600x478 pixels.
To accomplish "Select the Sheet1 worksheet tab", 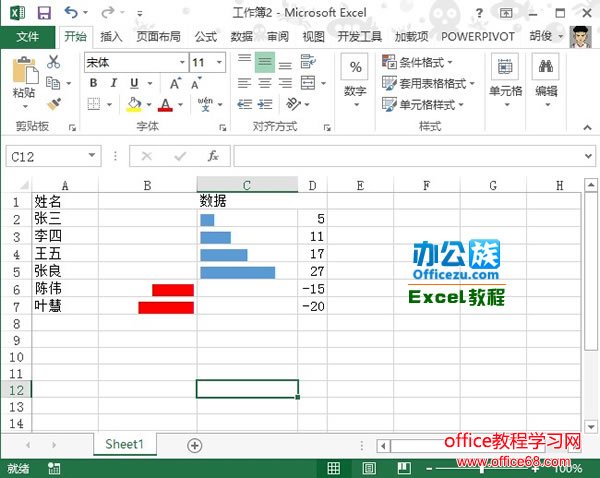I will click(x=124, y=444).
